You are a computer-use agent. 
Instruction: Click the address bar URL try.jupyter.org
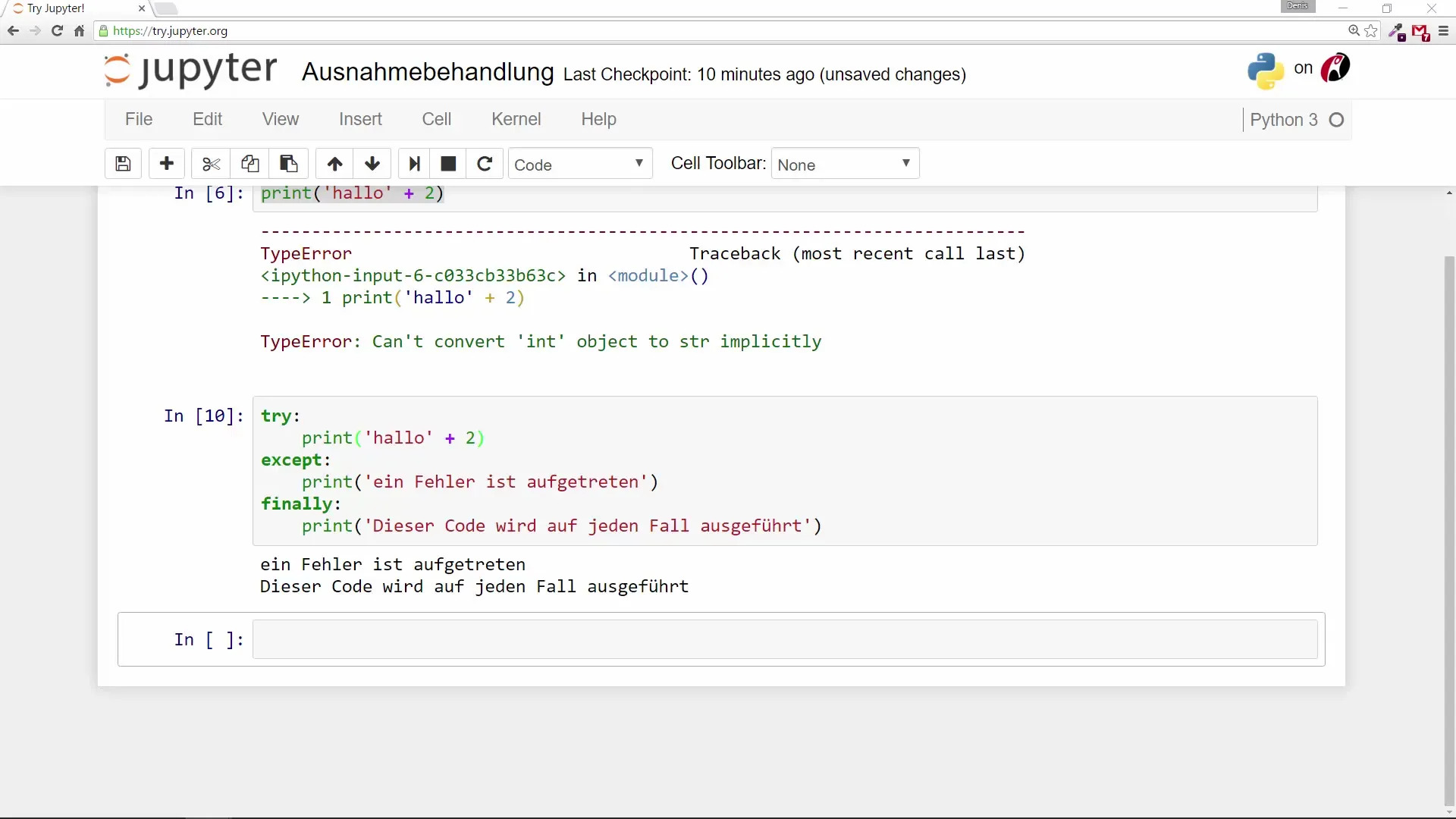pos(170,31)
